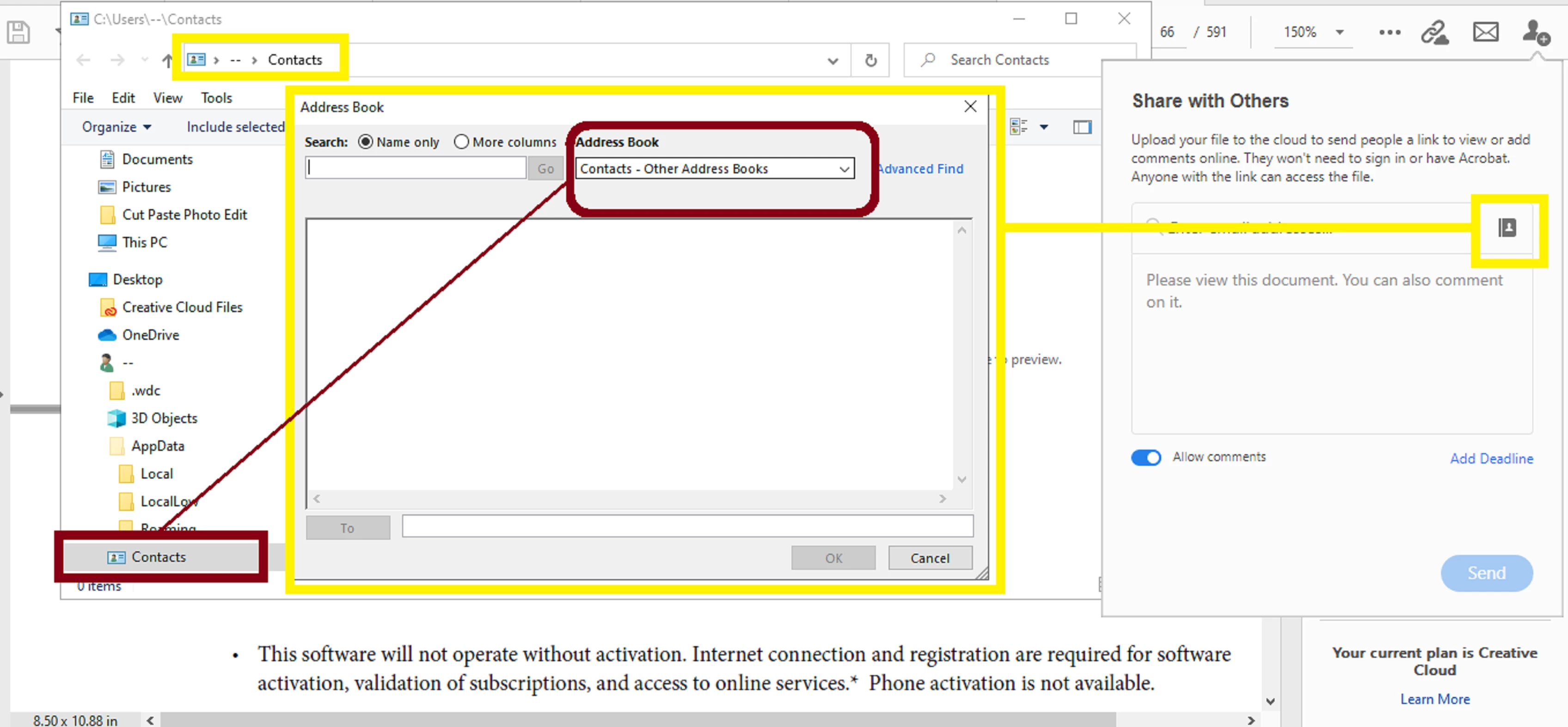Click the share with others person icon

click(1535, 31)
